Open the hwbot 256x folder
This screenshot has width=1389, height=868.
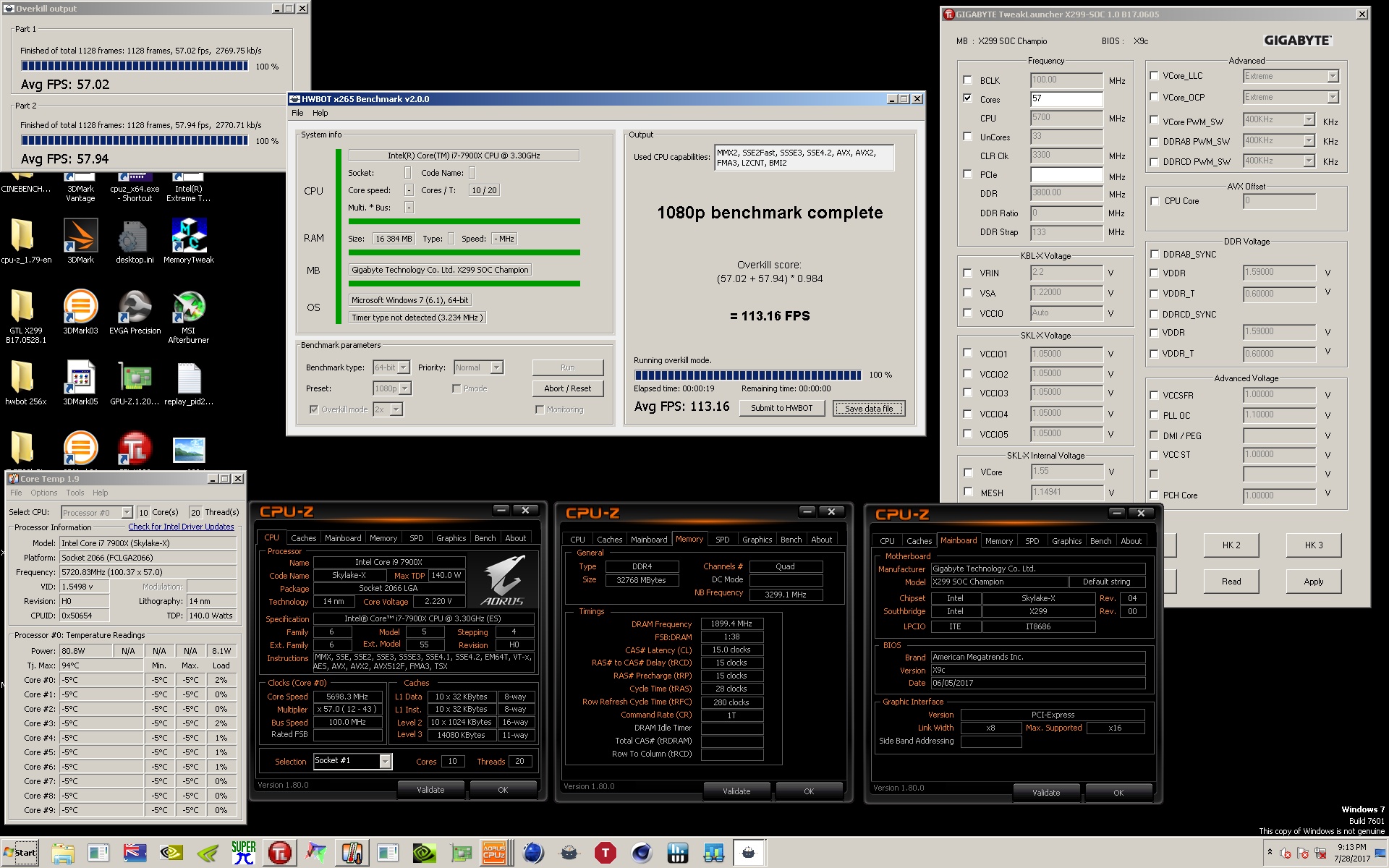(26, 383)
